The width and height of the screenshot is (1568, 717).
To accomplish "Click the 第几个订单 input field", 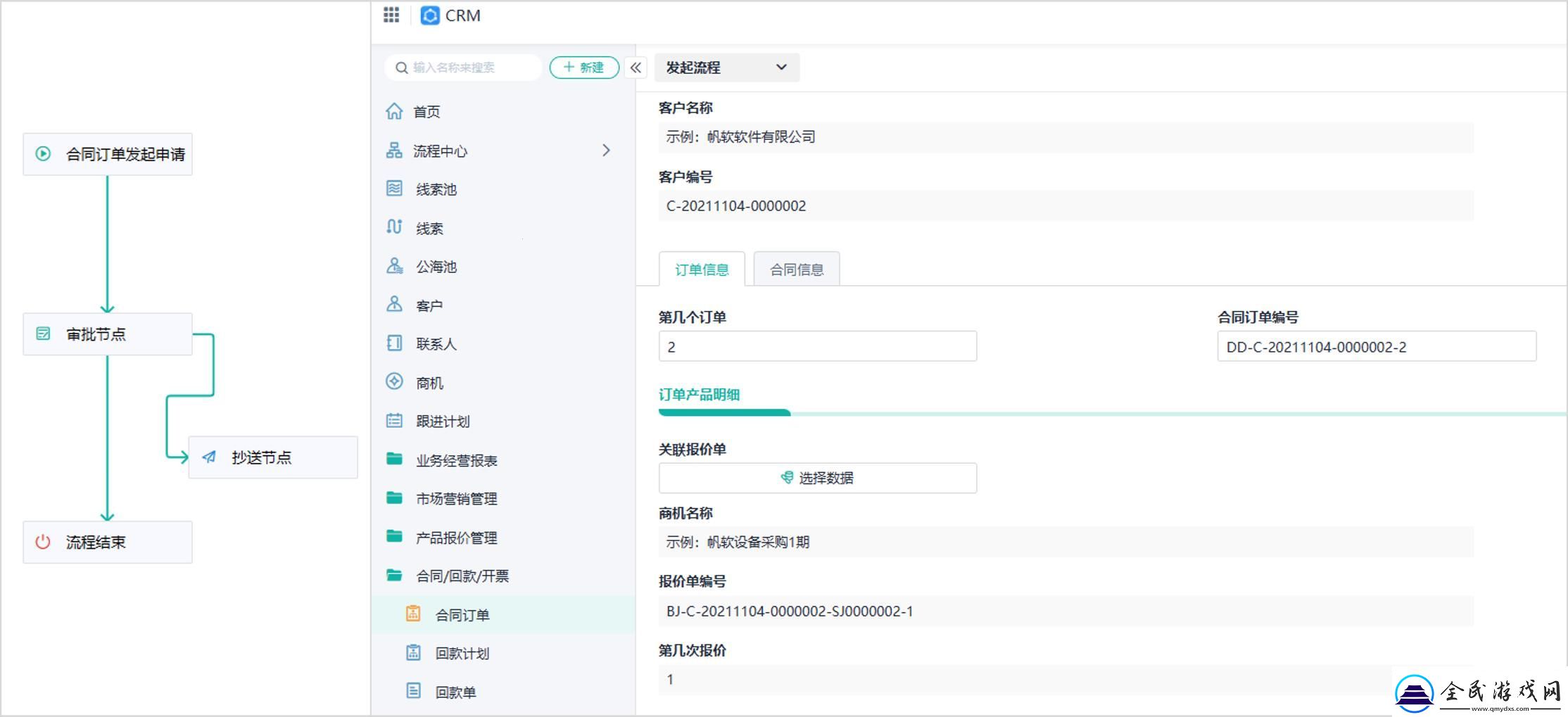I will pos(818,346).
